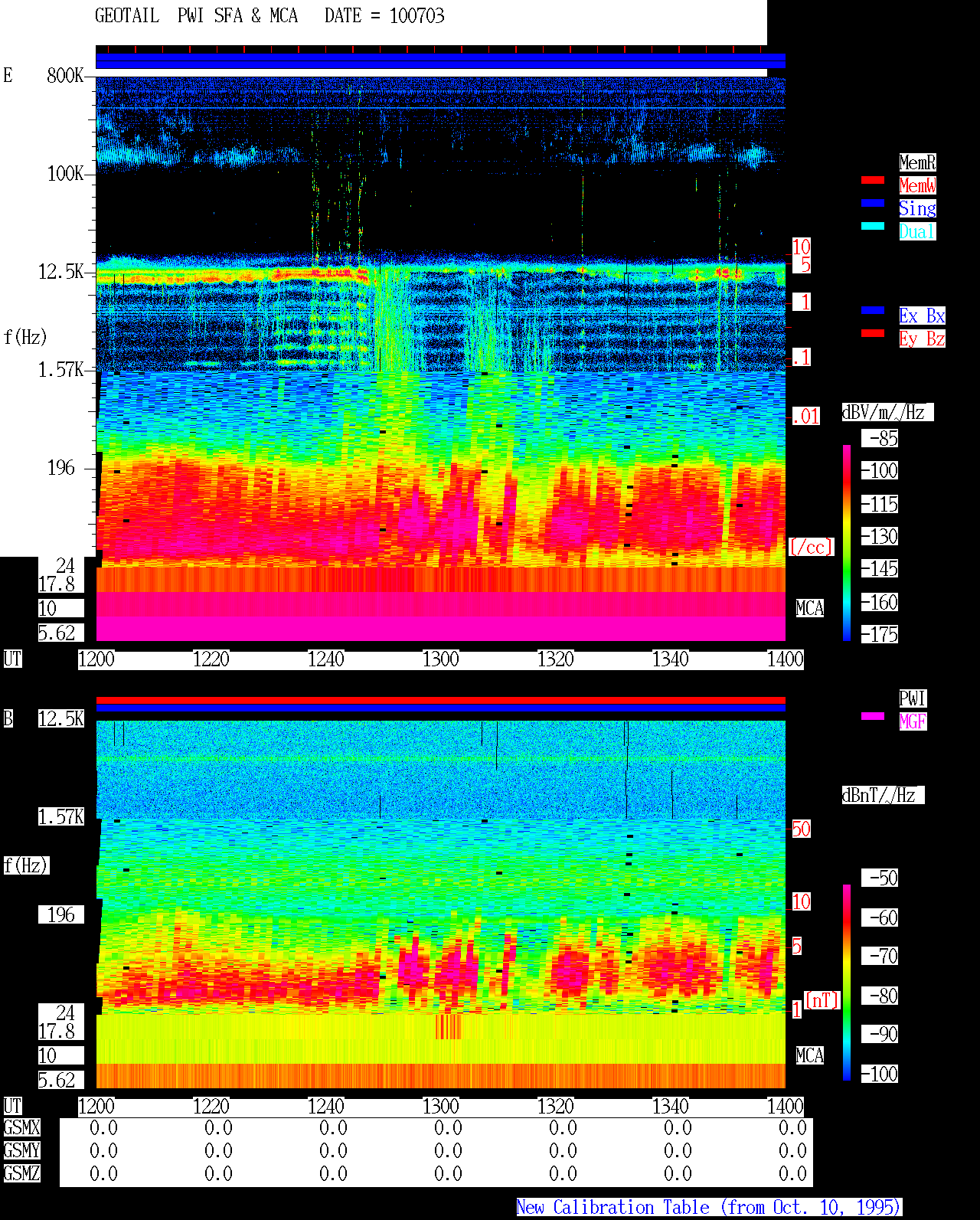Click the magenta MGF legend swatch

873,716
